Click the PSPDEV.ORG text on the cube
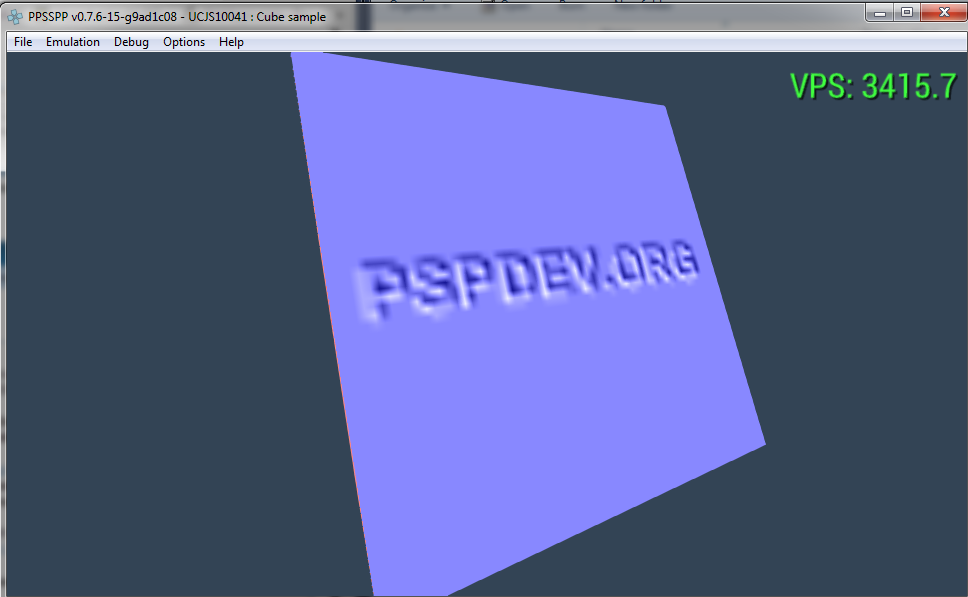The width and height of the screenshot is (968, 597). click(x=525, y=280)
